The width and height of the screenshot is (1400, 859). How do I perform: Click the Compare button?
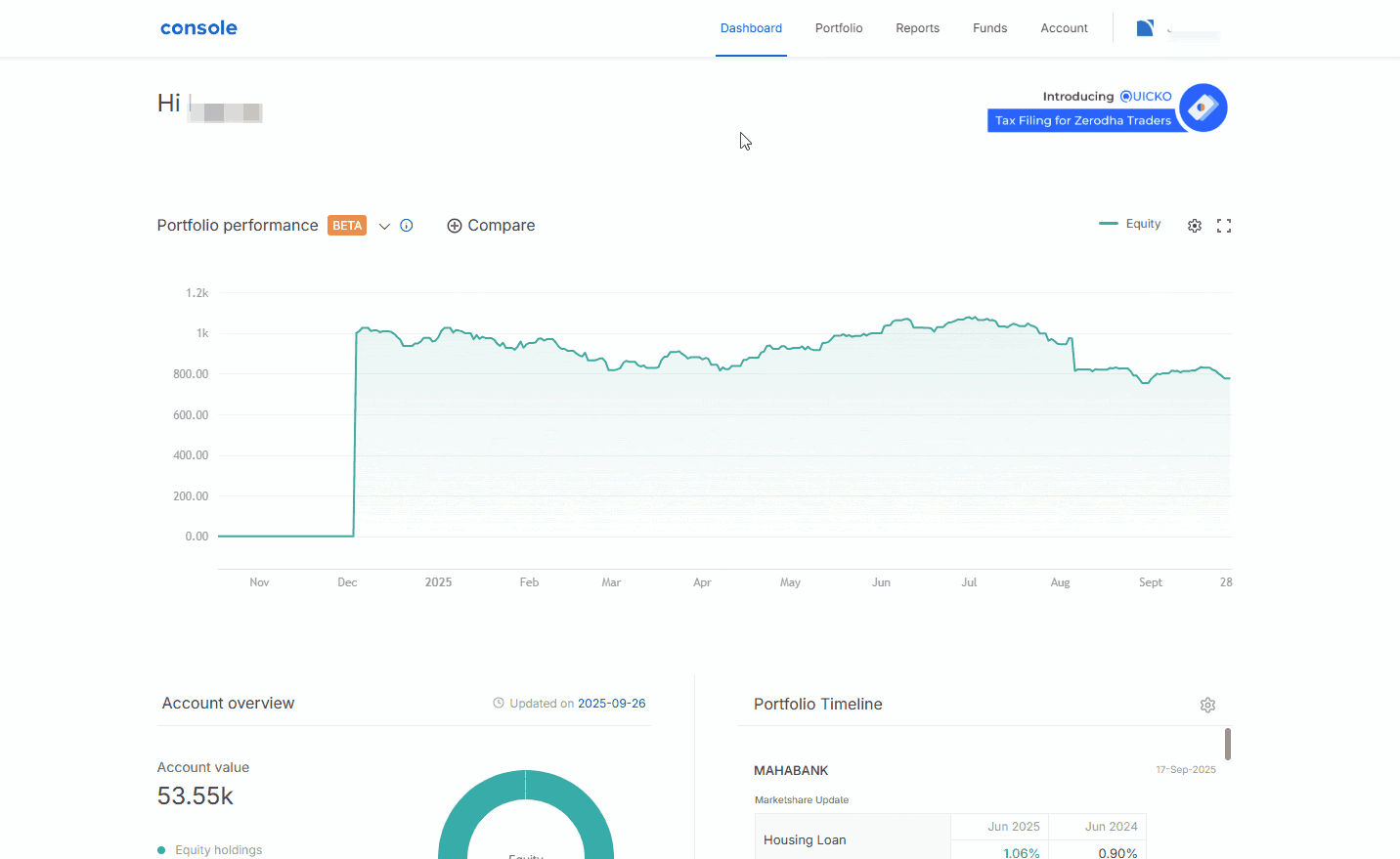tap(491, 226)
